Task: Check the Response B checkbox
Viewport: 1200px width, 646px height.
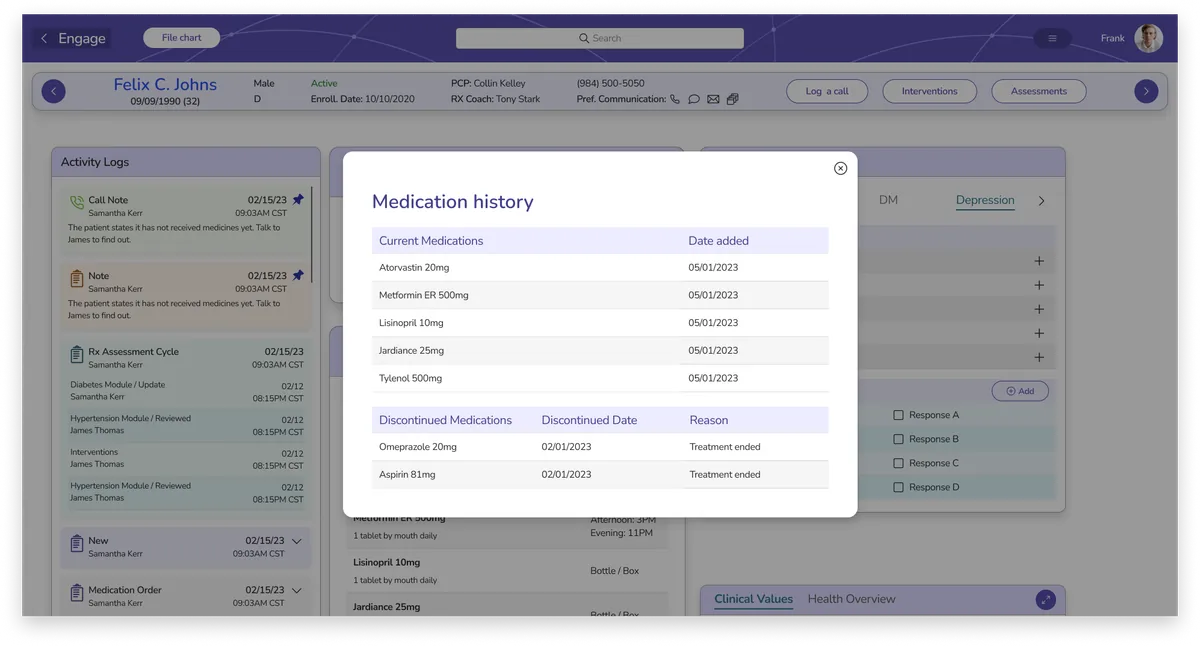Action: [x=898, y=439]
